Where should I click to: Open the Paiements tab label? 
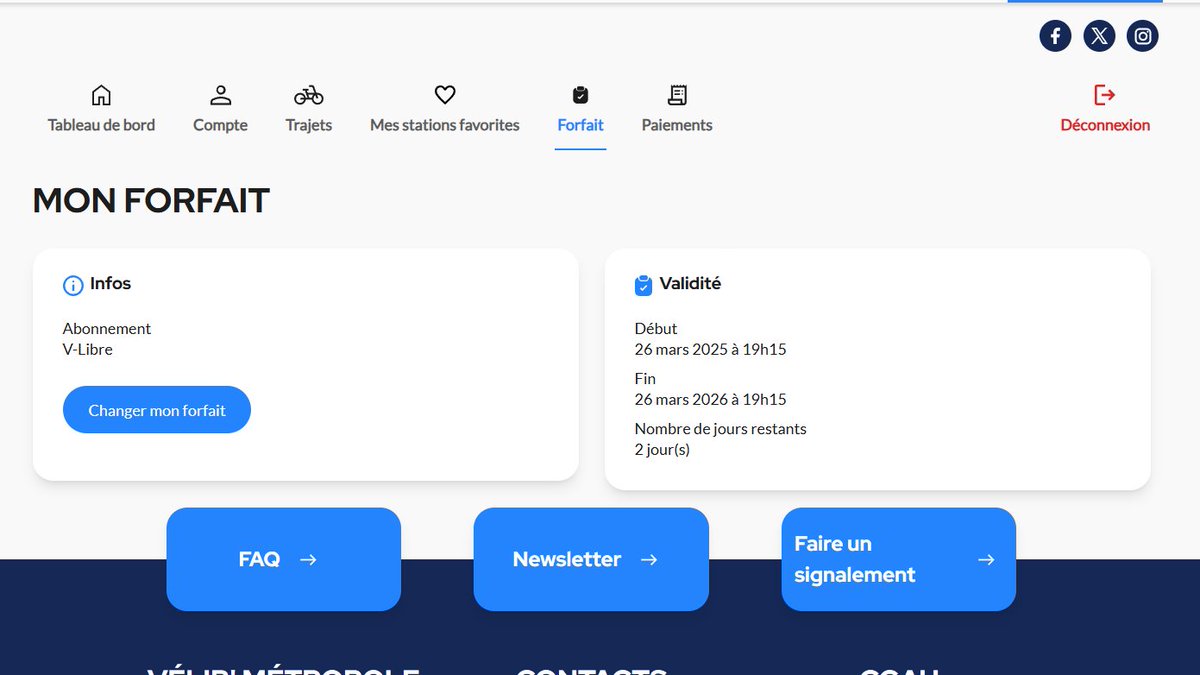pyautogui.click(x=677, y=125)
